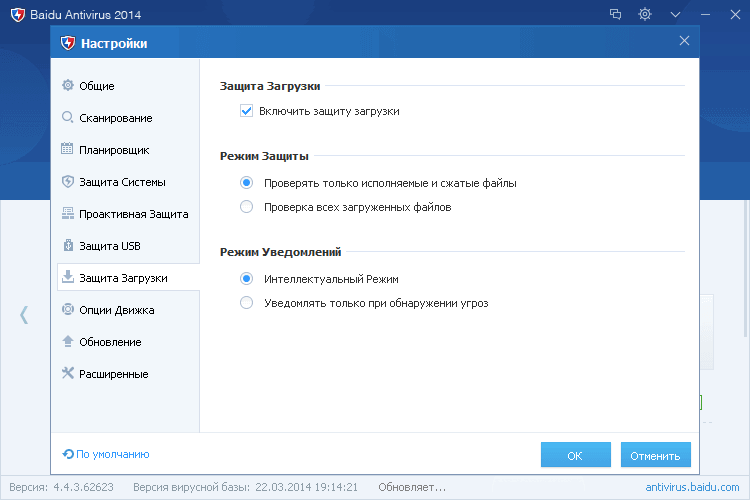The image size is (750, 500).
Task: Open the feedback chat icon in main title bar
Action: (x=616, y=14)
